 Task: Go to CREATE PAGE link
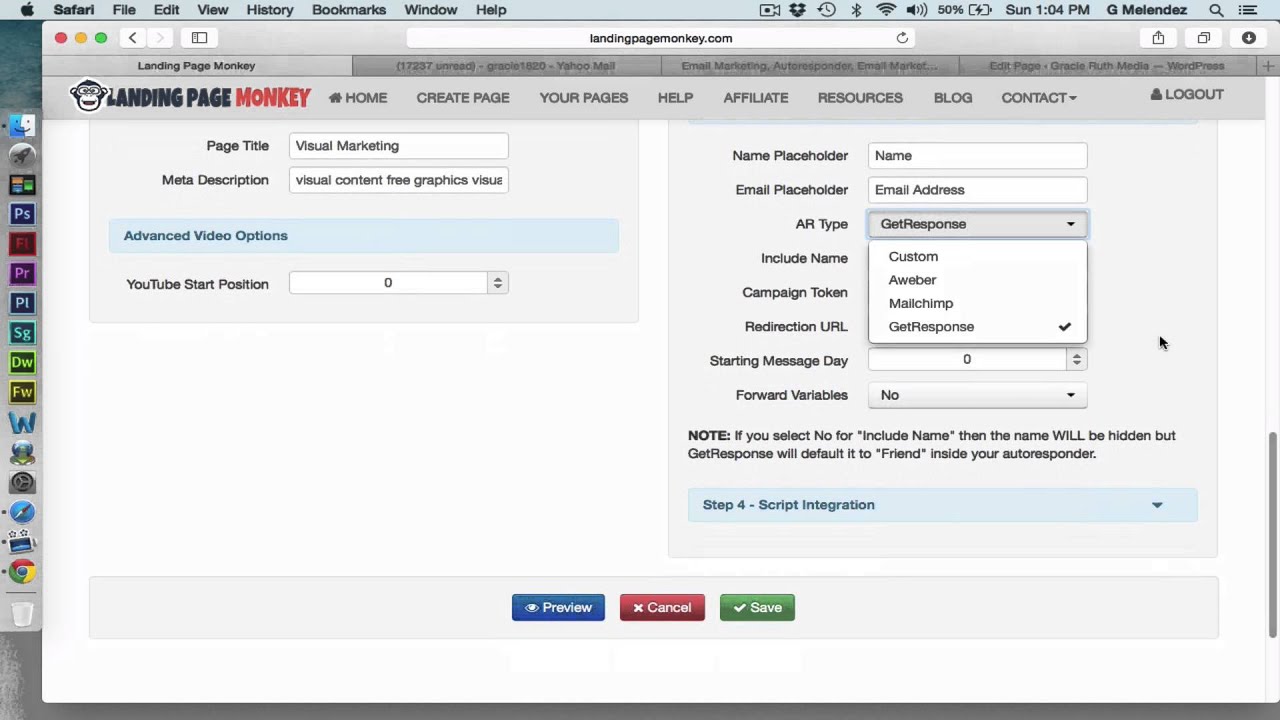(x=463, y=98)
